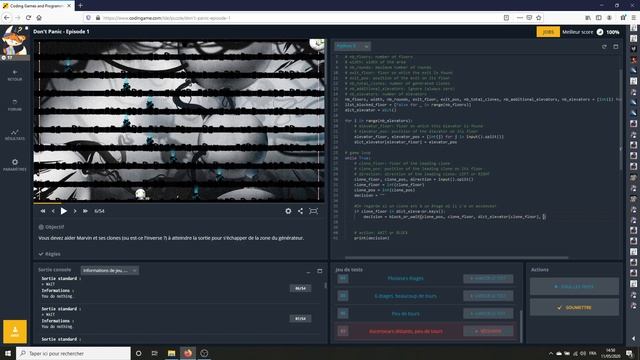Viewport: 640px width, 360px height.
Task: Open a new browser tab
Action: pyautogui.click(x=80, y=5)
